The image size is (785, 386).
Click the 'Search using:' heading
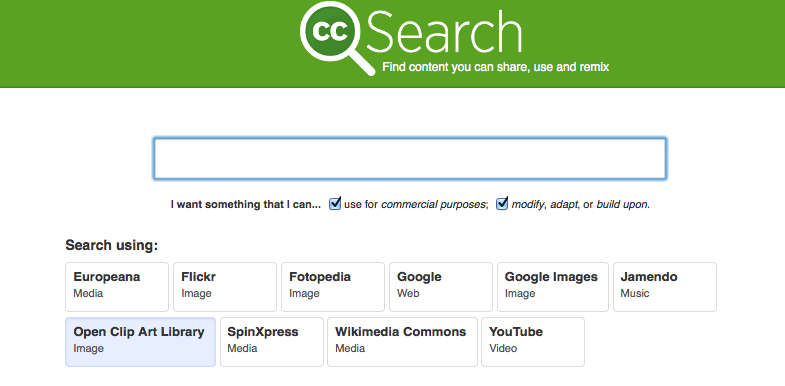[112, 245]
